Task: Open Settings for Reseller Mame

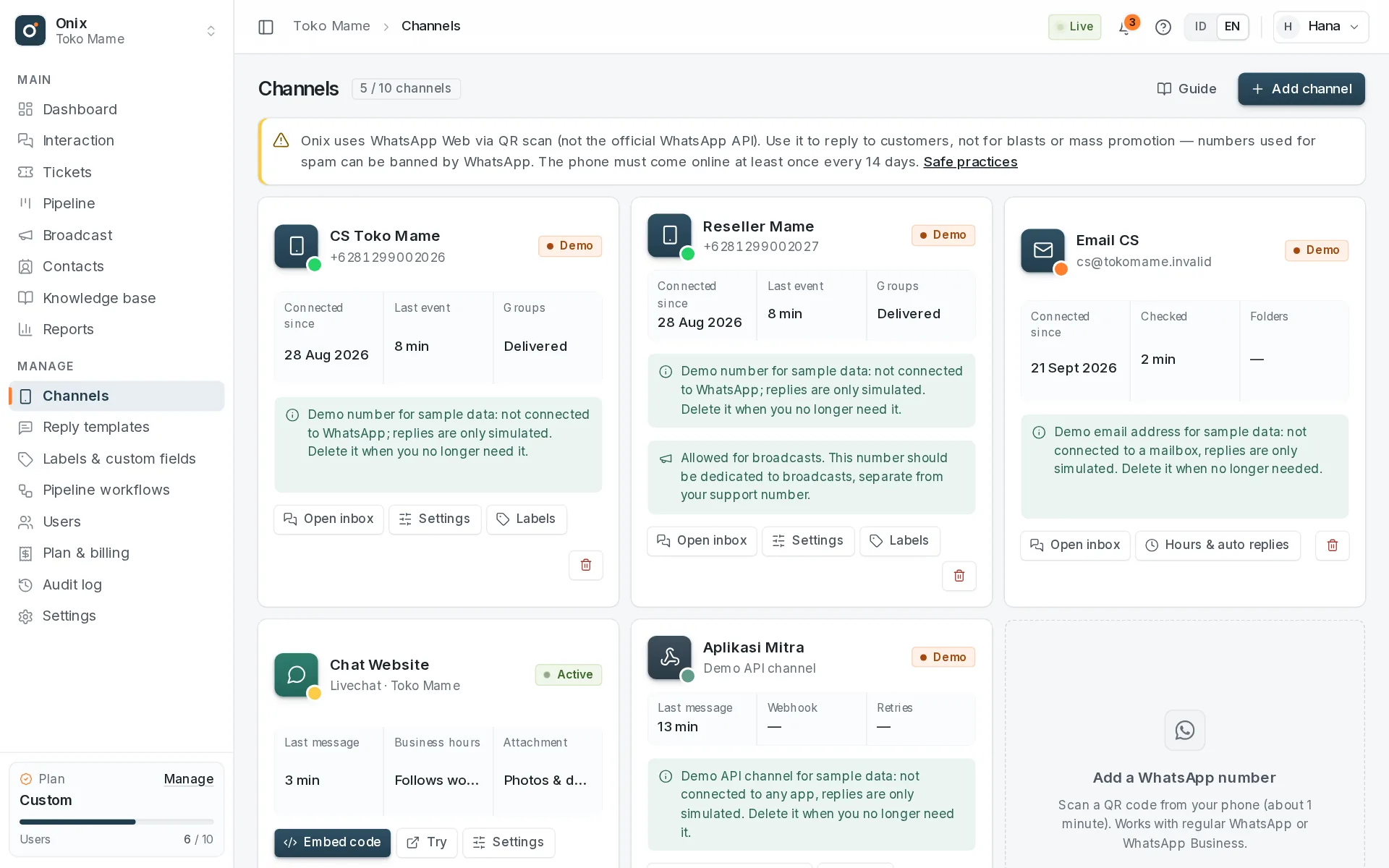Action: 807,541
